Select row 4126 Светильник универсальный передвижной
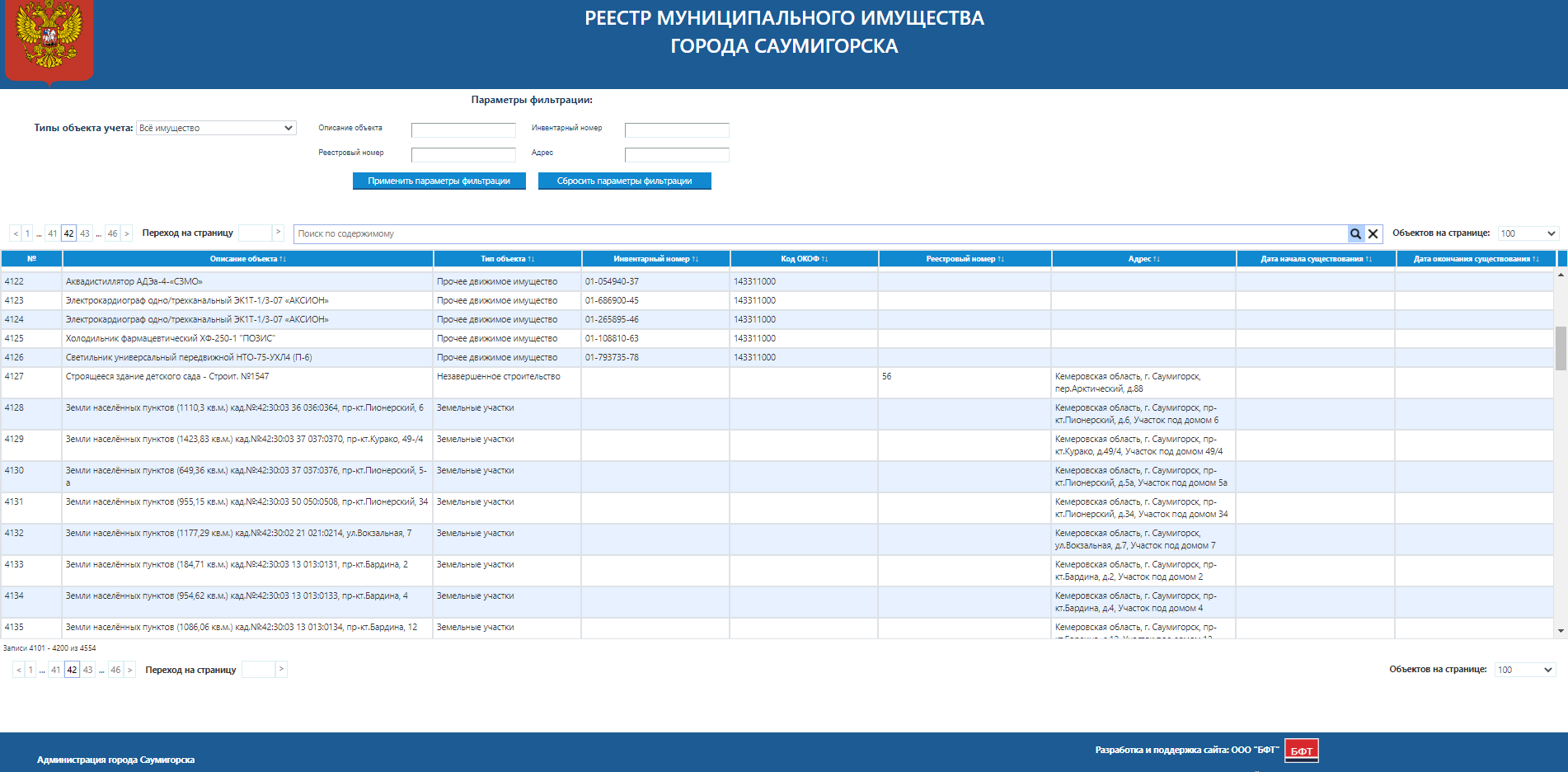Image resolution: width=1568 pixels, height=772 pixels. (x=777, y=357)
